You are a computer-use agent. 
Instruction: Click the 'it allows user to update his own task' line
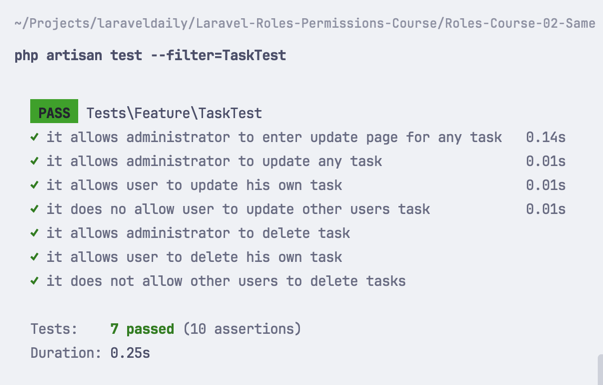point(194,185)
